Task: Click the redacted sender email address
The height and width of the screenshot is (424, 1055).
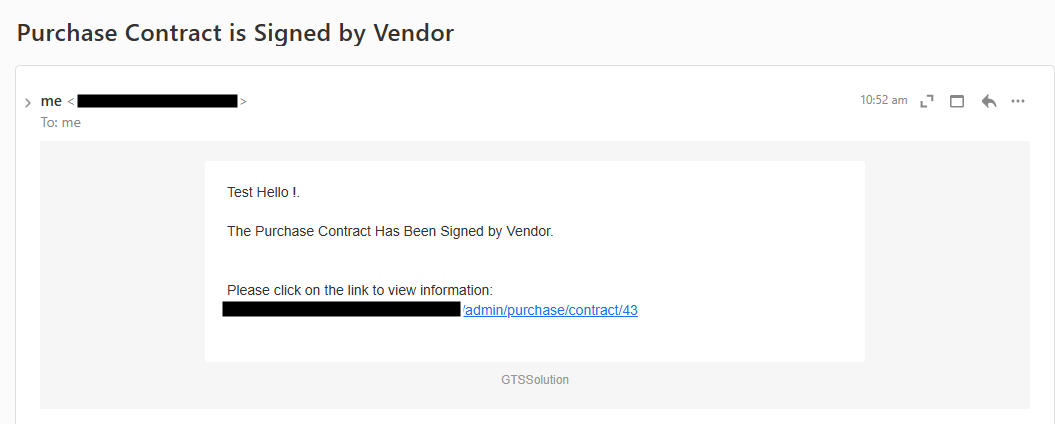Action: (x=157, y=101)
